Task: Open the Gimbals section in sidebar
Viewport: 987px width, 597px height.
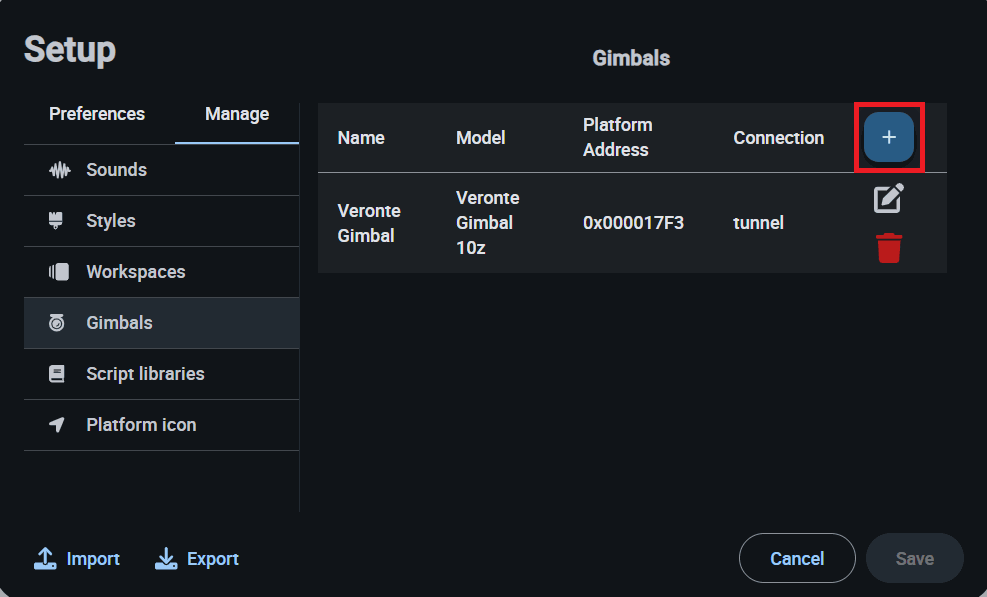Action: click(x=119, y=323)
